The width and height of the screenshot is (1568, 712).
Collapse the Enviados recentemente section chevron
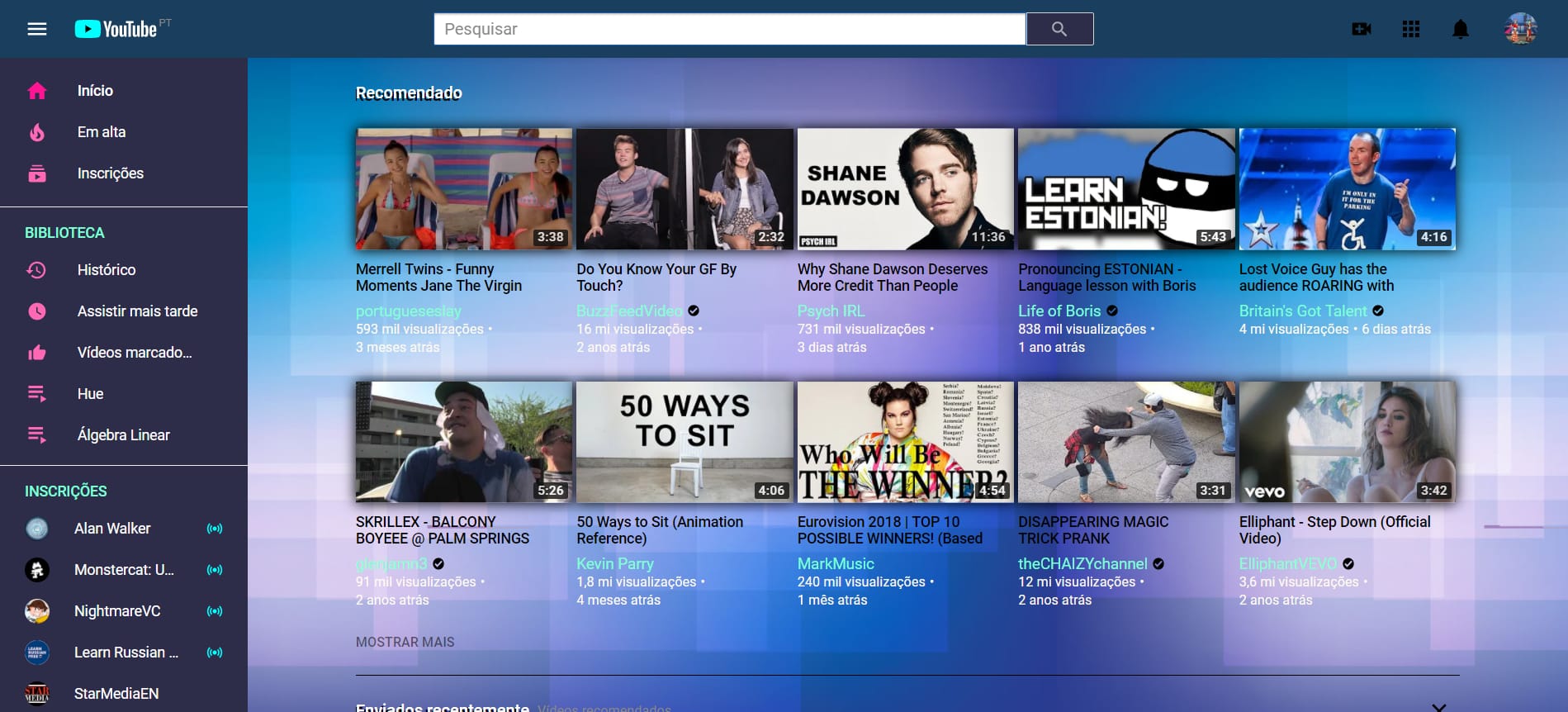pos(1439,707)
